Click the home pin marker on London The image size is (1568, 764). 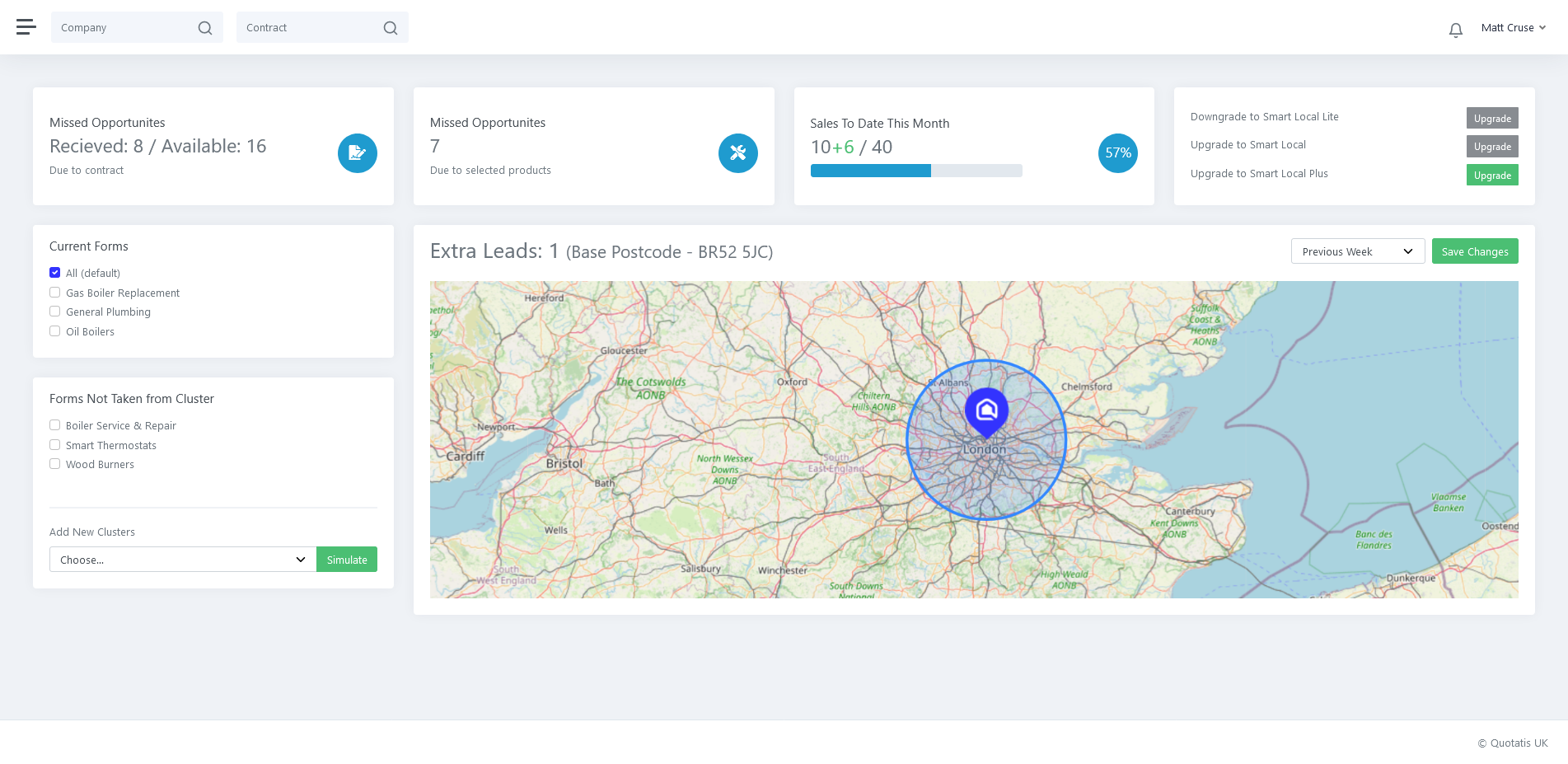[x=986, y=410]
